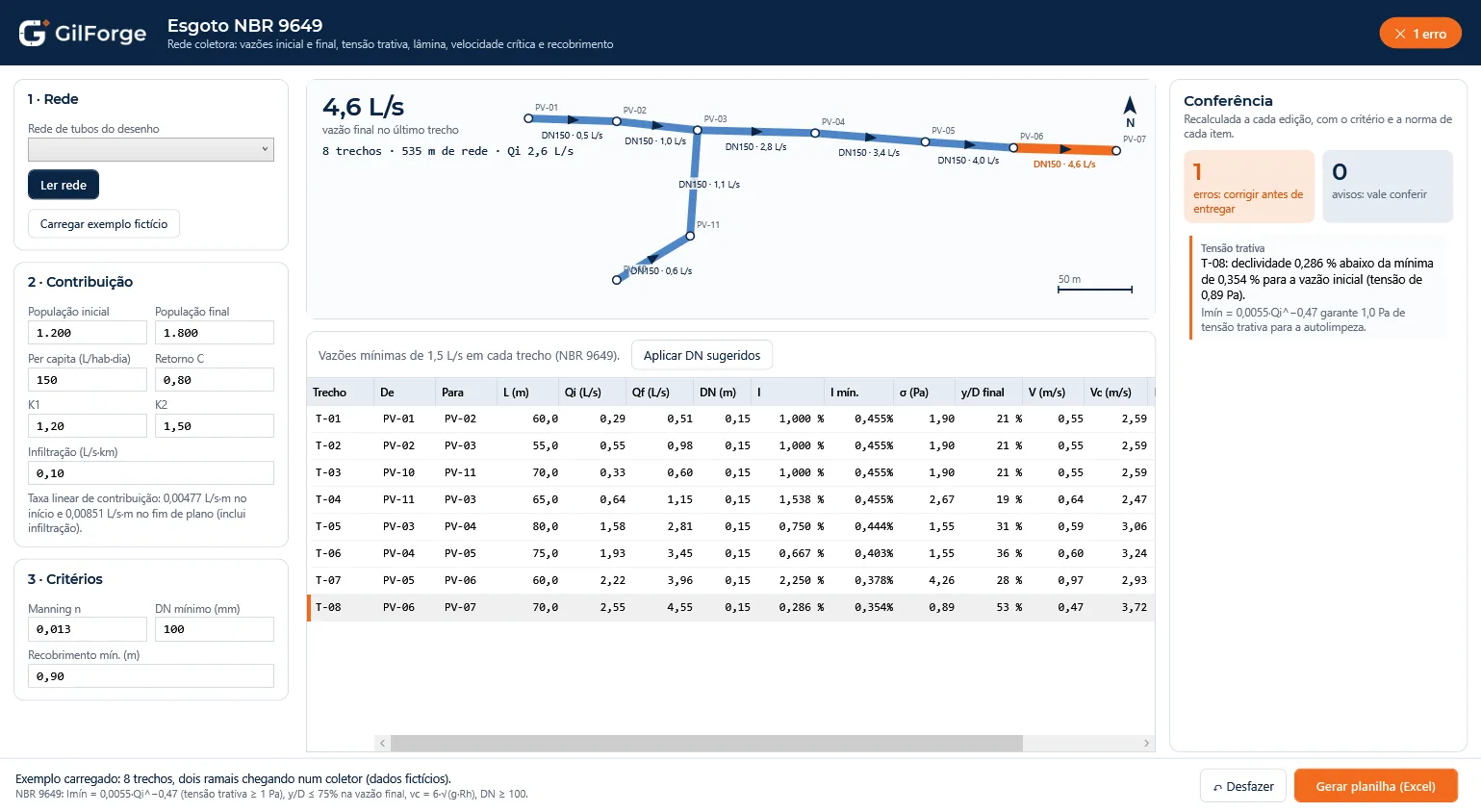Generate the Excel spreadsheet
This screenshot has height=812, width=1481.
point(1375,786)
